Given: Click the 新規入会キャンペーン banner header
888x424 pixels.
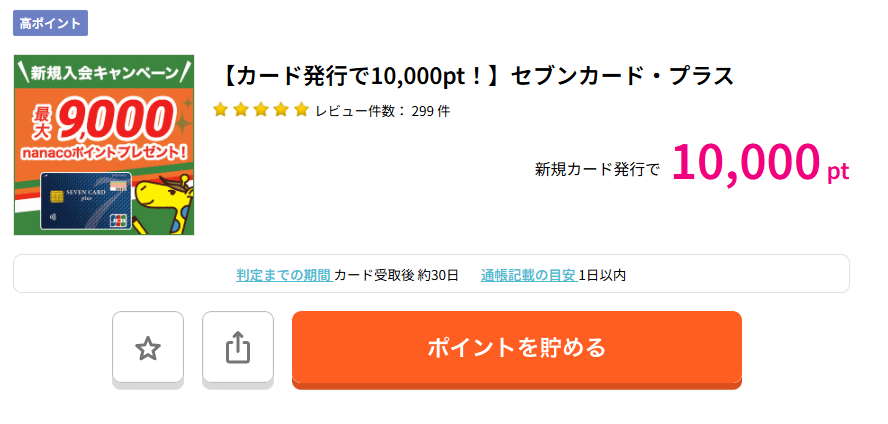Looking at the screenshot, I should click(x=104, y=73).
